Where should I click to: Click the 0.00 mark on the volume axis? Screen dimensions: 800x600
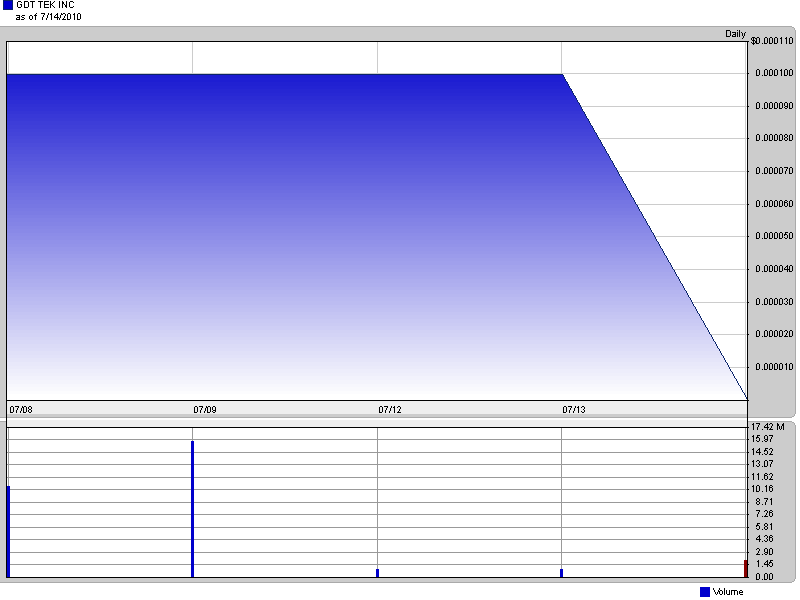[764, 575]
